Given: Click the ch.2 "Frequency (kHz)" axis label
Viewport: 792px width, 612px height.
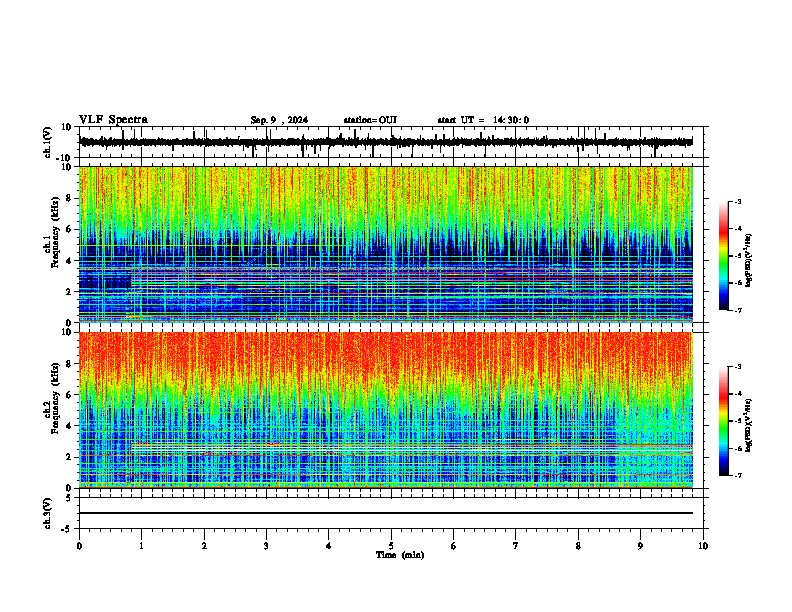Looking at the screenshot, I should [55, 398].
